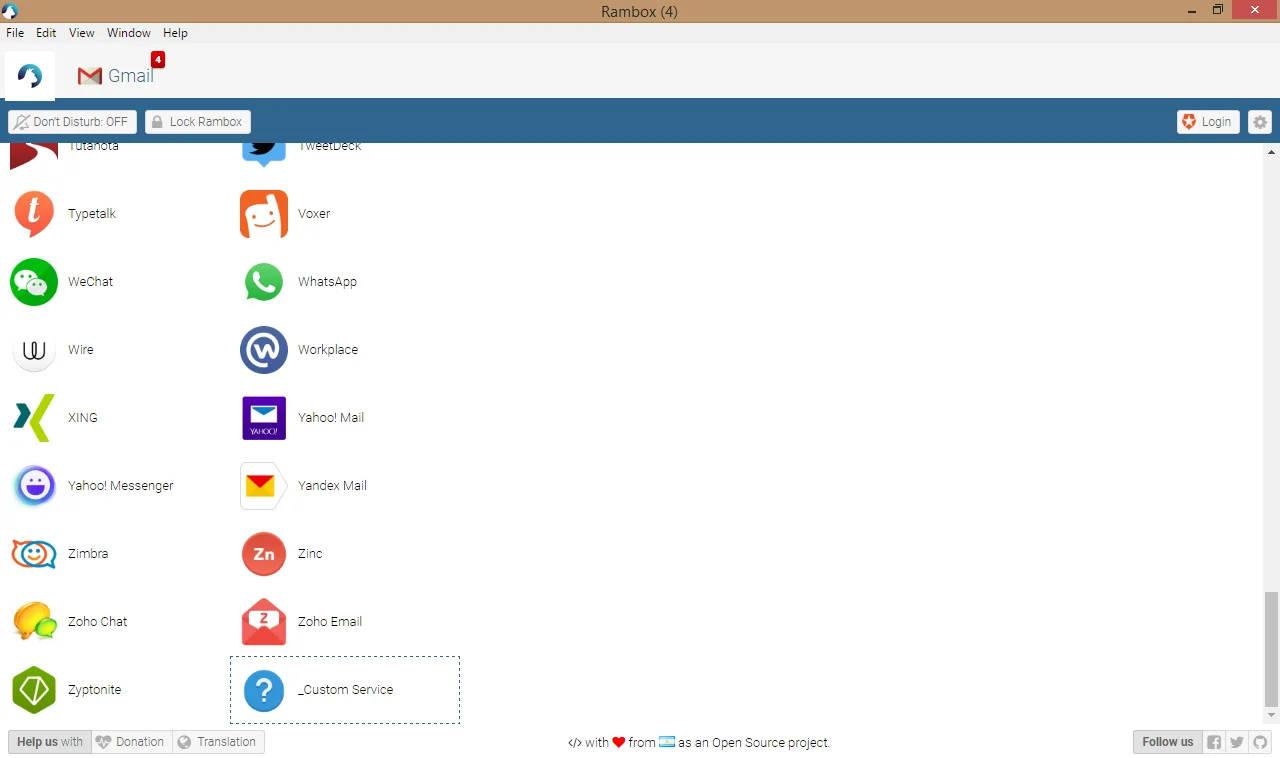The height and width of the screenshot is (758, 1280).
Task: Click the scrollbar down arrow
Action: pos(1271,715)
